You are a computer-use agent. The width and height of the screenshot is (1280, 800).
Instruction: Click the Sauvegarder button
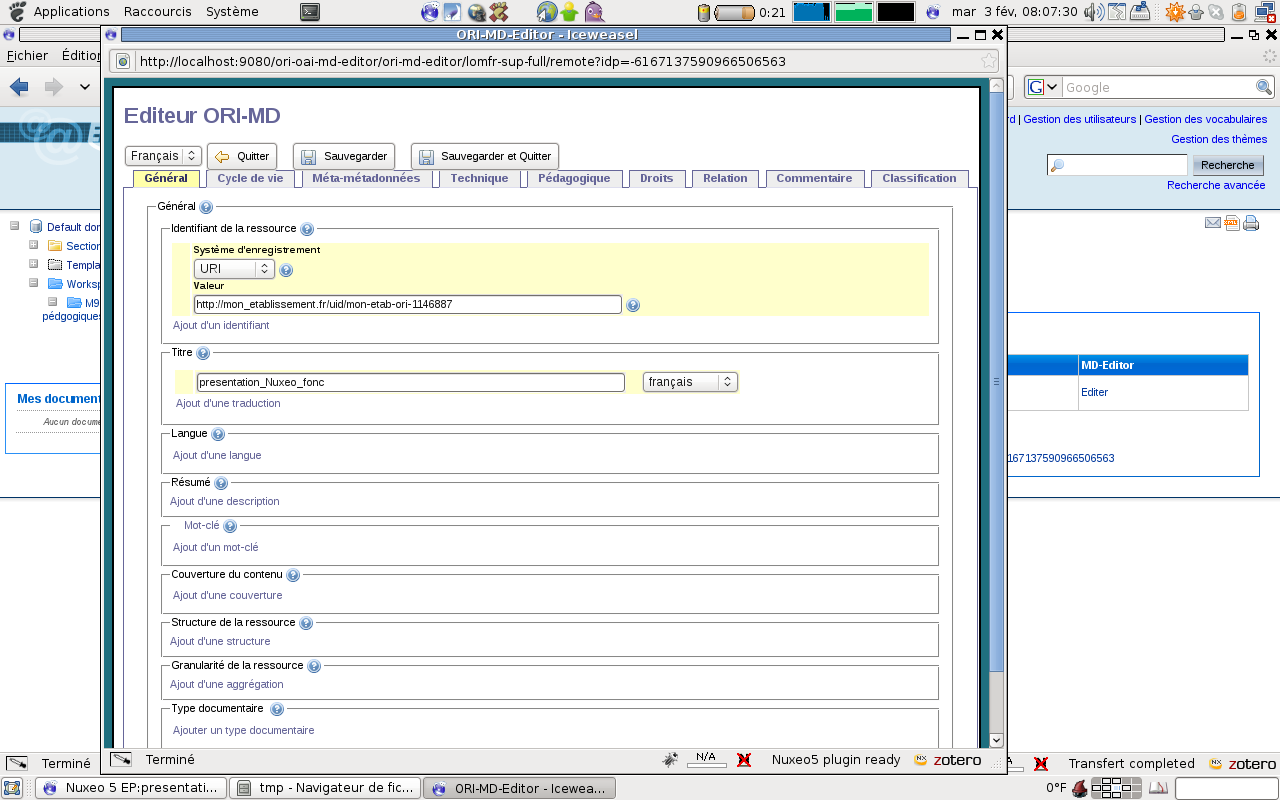pos(344,156)
